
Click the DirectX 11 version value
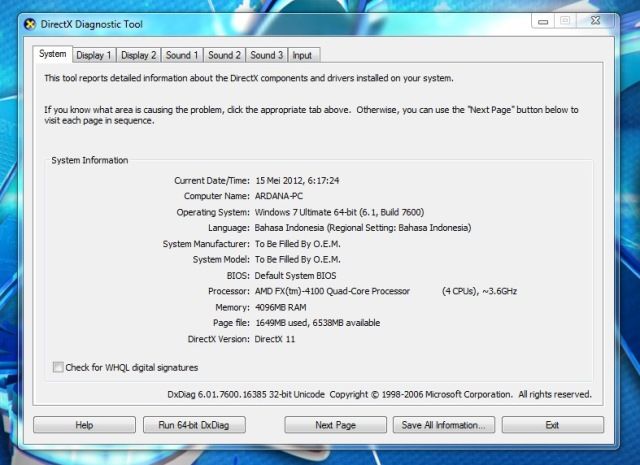point(275,339)
